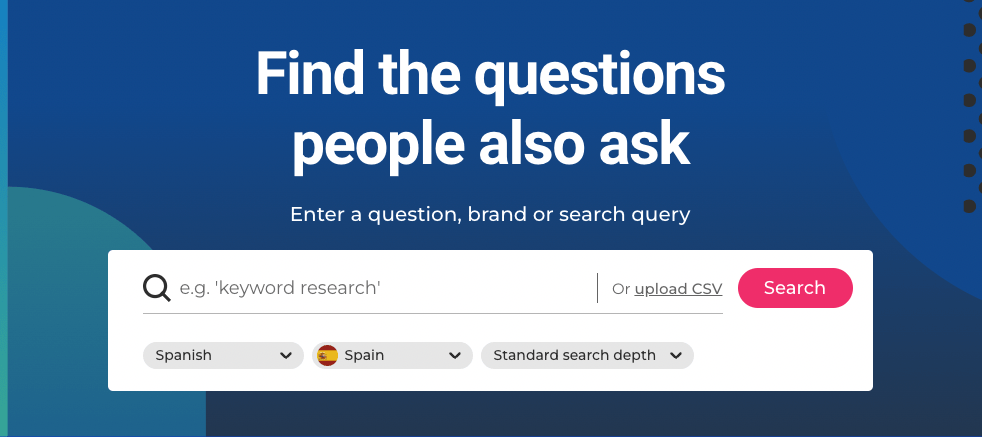Follow the upload CSV link
Screen dimensions: 982x437
(678, 289)
